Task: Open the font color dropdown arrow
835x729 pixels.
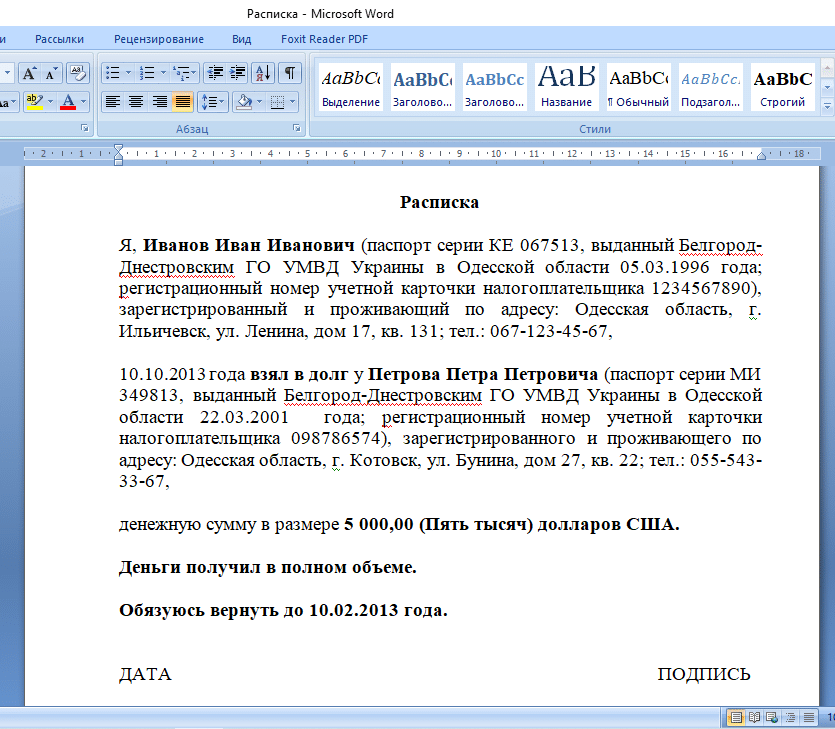Action: [x=83, y=102]
